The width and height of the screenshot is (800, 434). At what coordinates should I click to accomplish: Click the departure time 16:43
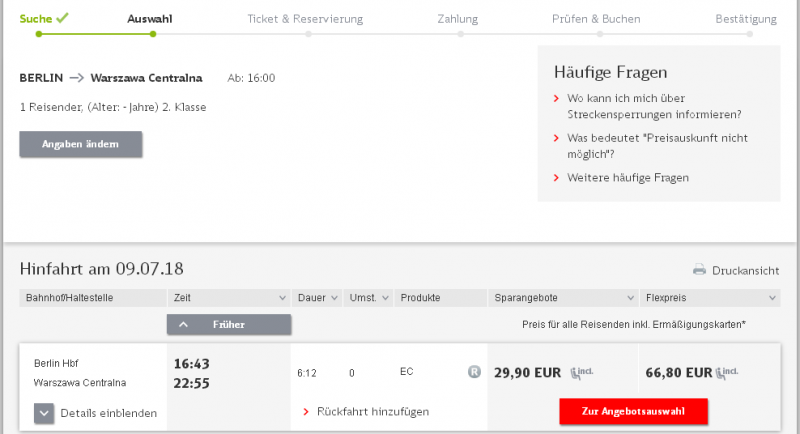191,364
